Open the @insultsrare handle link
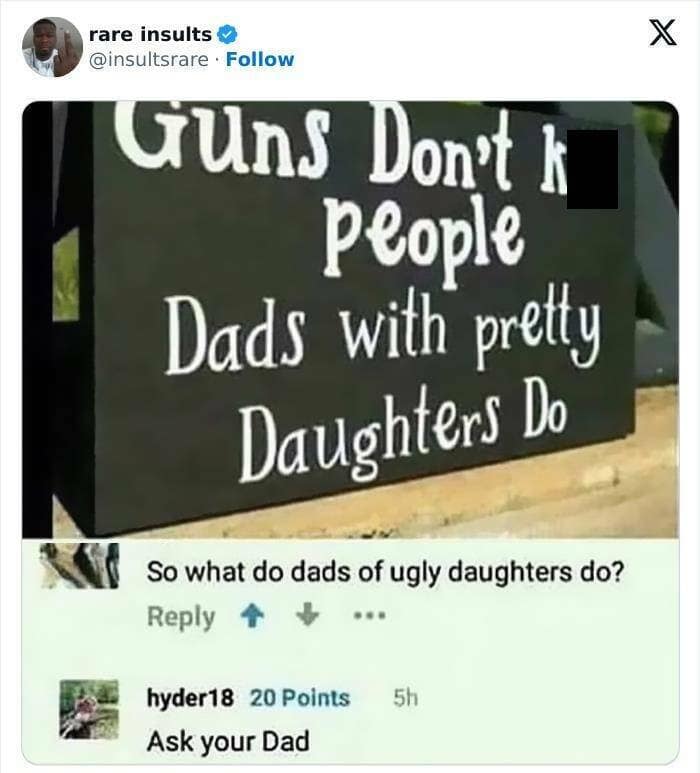Viewport: 700px width, 773px height. [x=148, y=60]
